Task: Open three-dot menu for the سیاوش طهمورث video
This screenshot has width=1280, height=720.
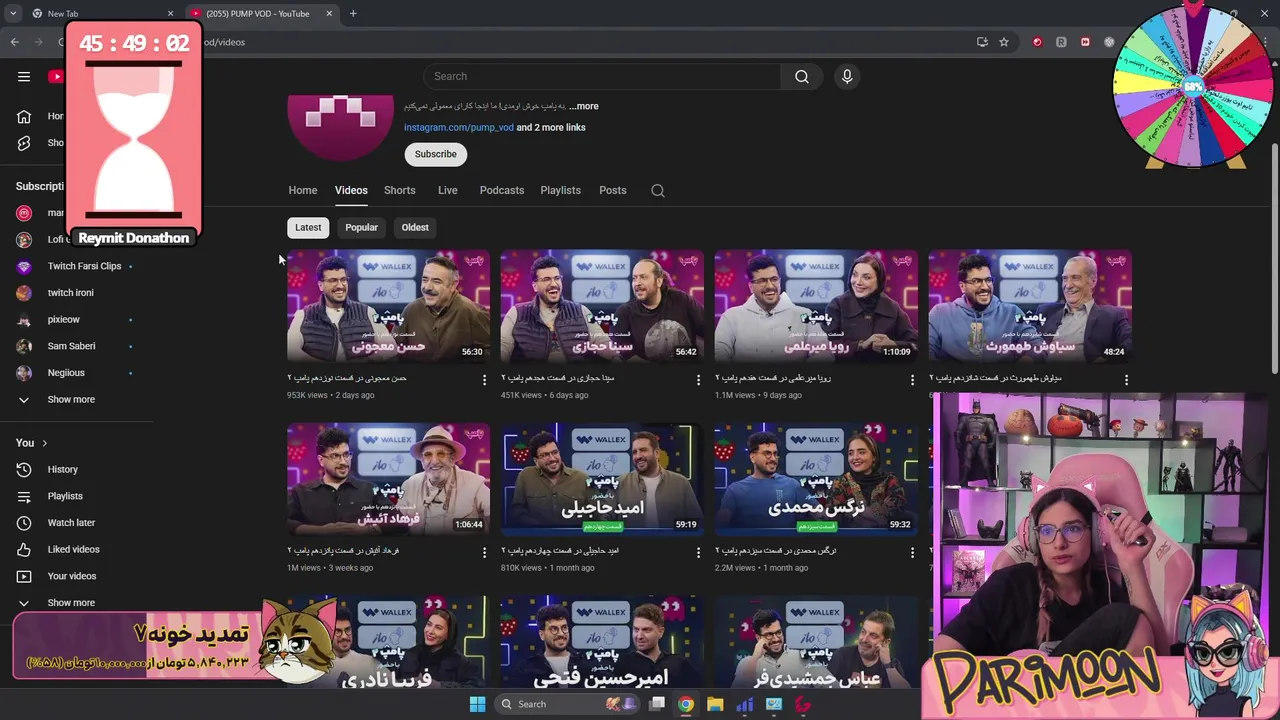Action: tap(1126, 380)
